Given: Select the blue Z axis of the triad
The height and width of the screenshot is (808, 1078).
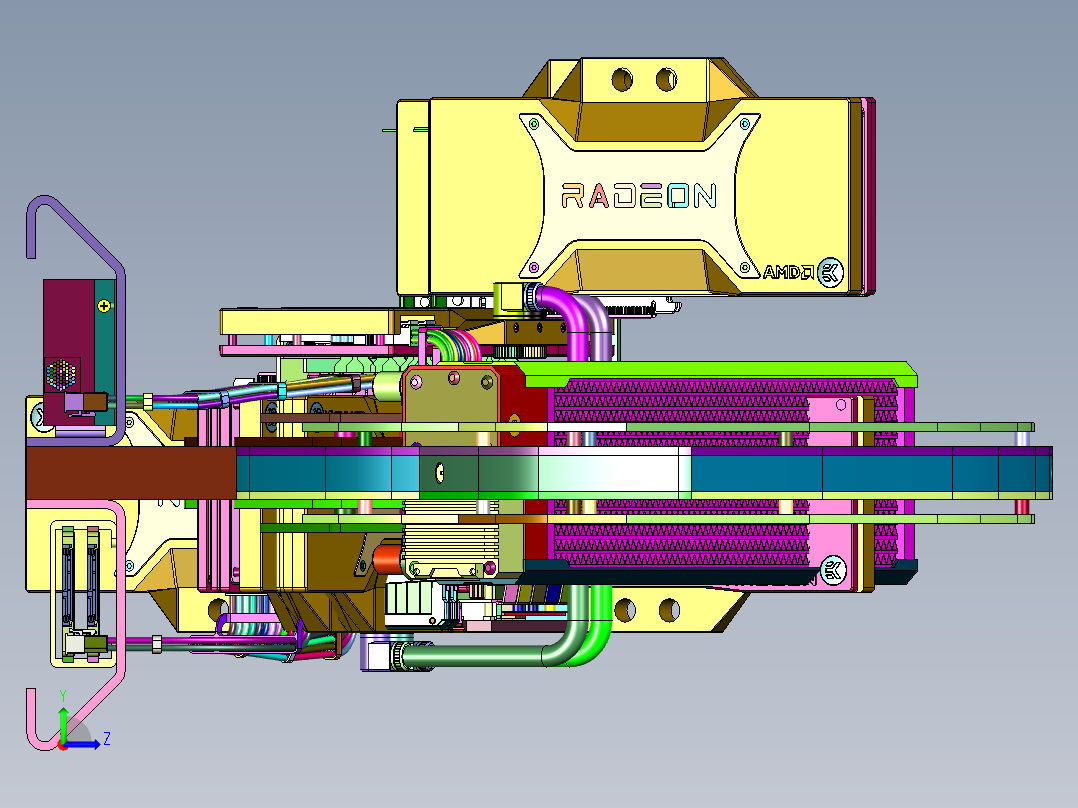Looking at the screenshot, I should click(84, 744).
